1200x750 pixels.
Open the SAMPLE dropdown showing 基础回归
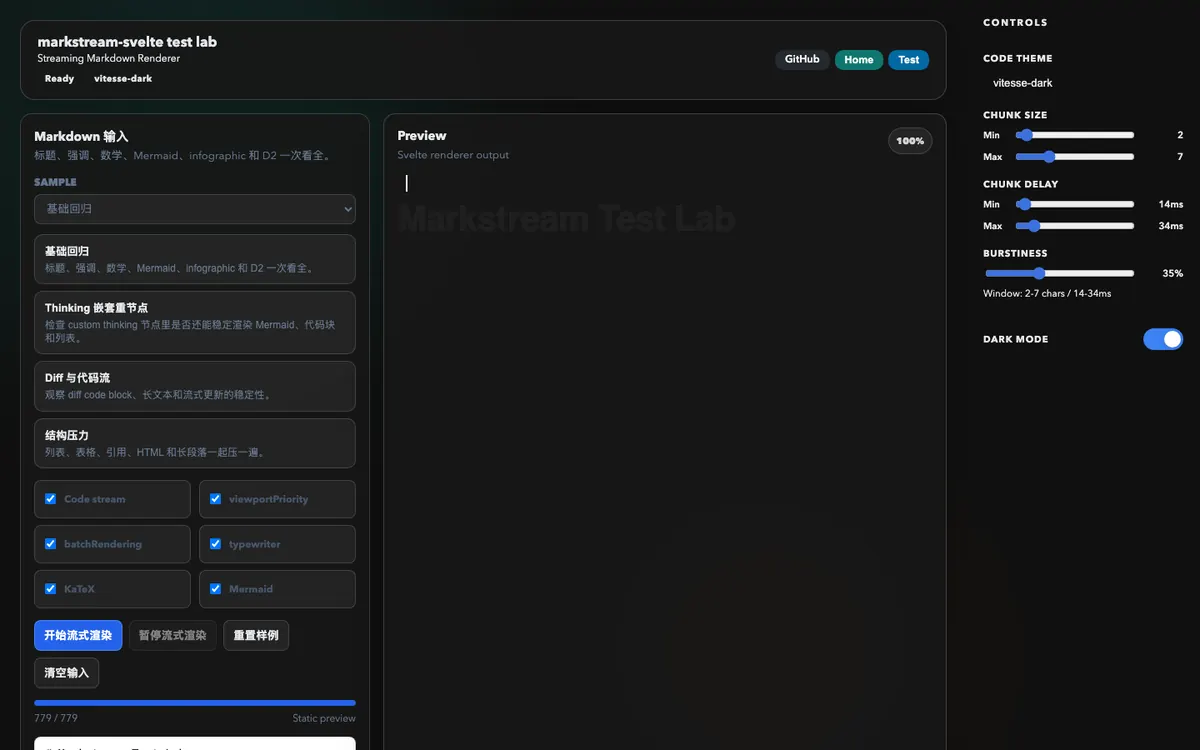pyautogui.click(x=195, y=209)
